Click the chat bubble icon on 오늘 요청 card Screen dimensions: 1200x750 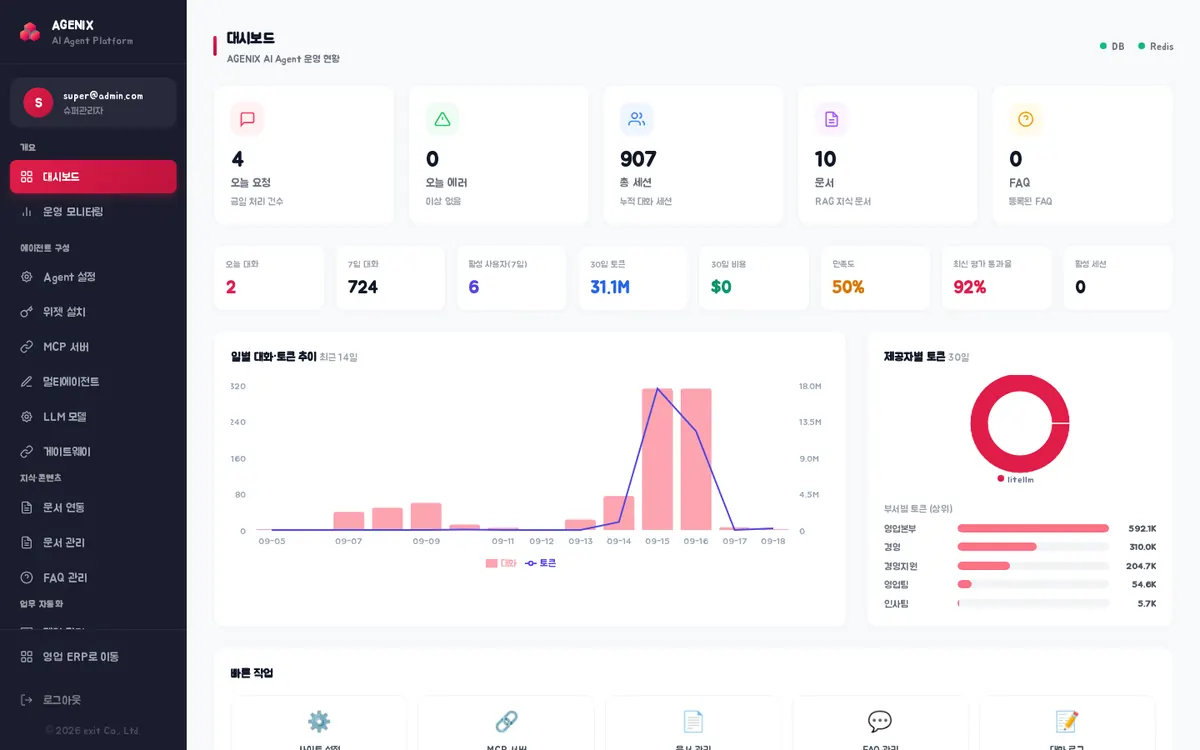tap(247, 119)
